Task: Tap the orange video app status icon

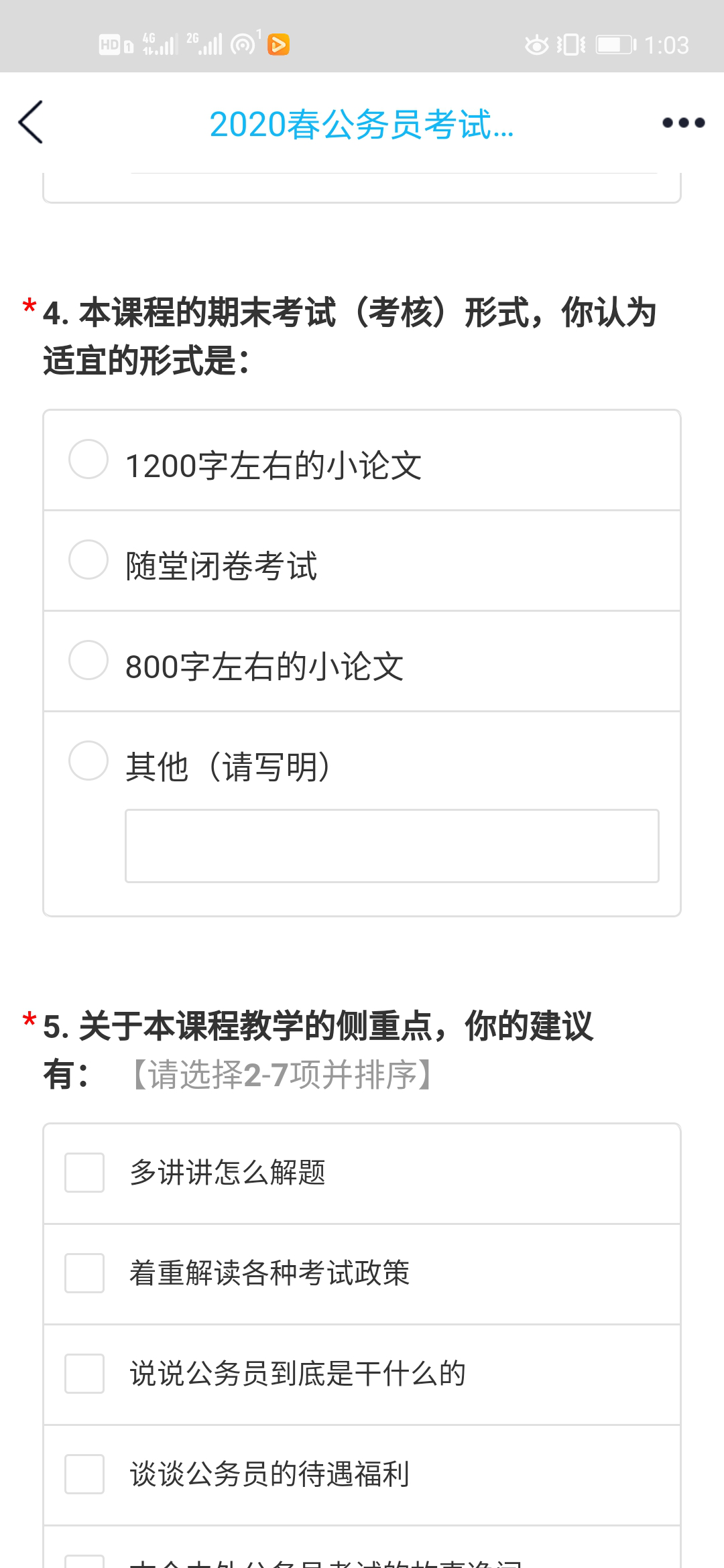Action: (x=278, y=45)
